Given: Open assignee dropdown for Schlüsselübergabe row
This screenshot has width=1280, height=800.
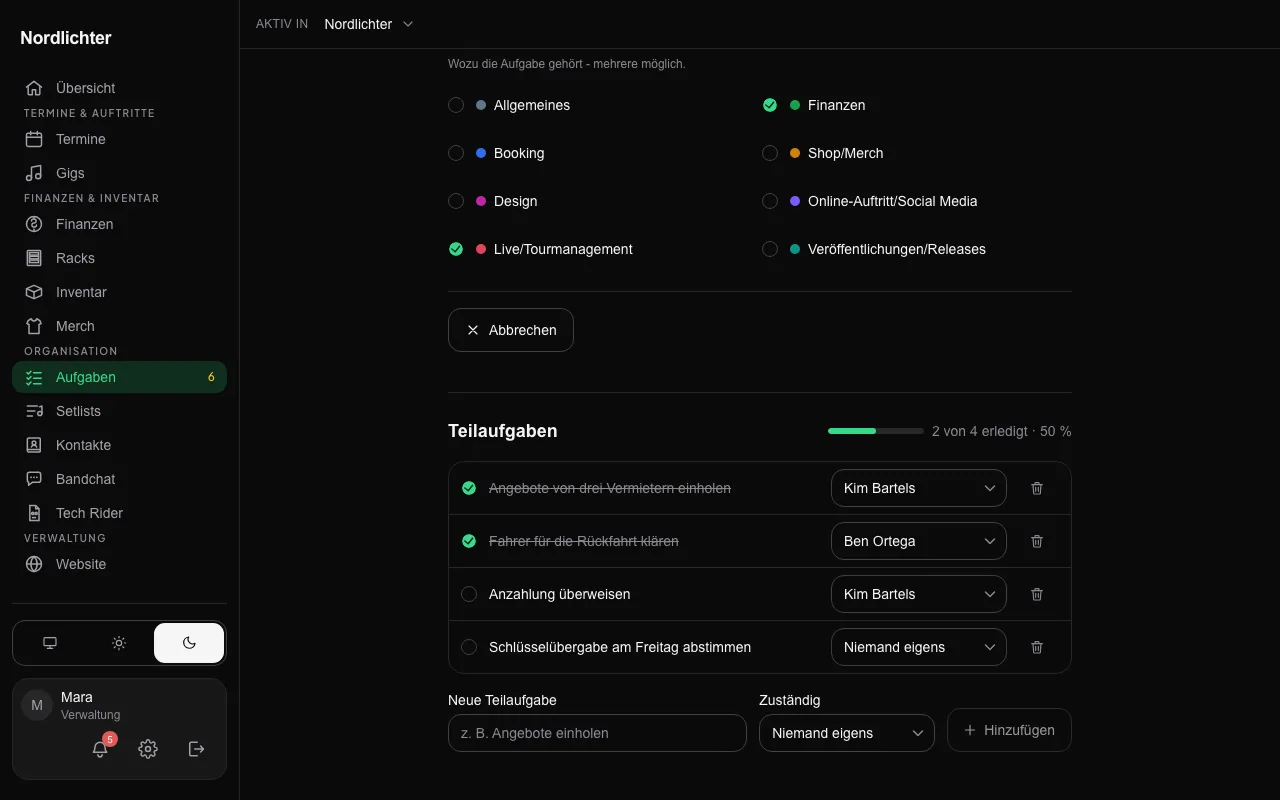Looking at the screenshot, I should point(919,647).
